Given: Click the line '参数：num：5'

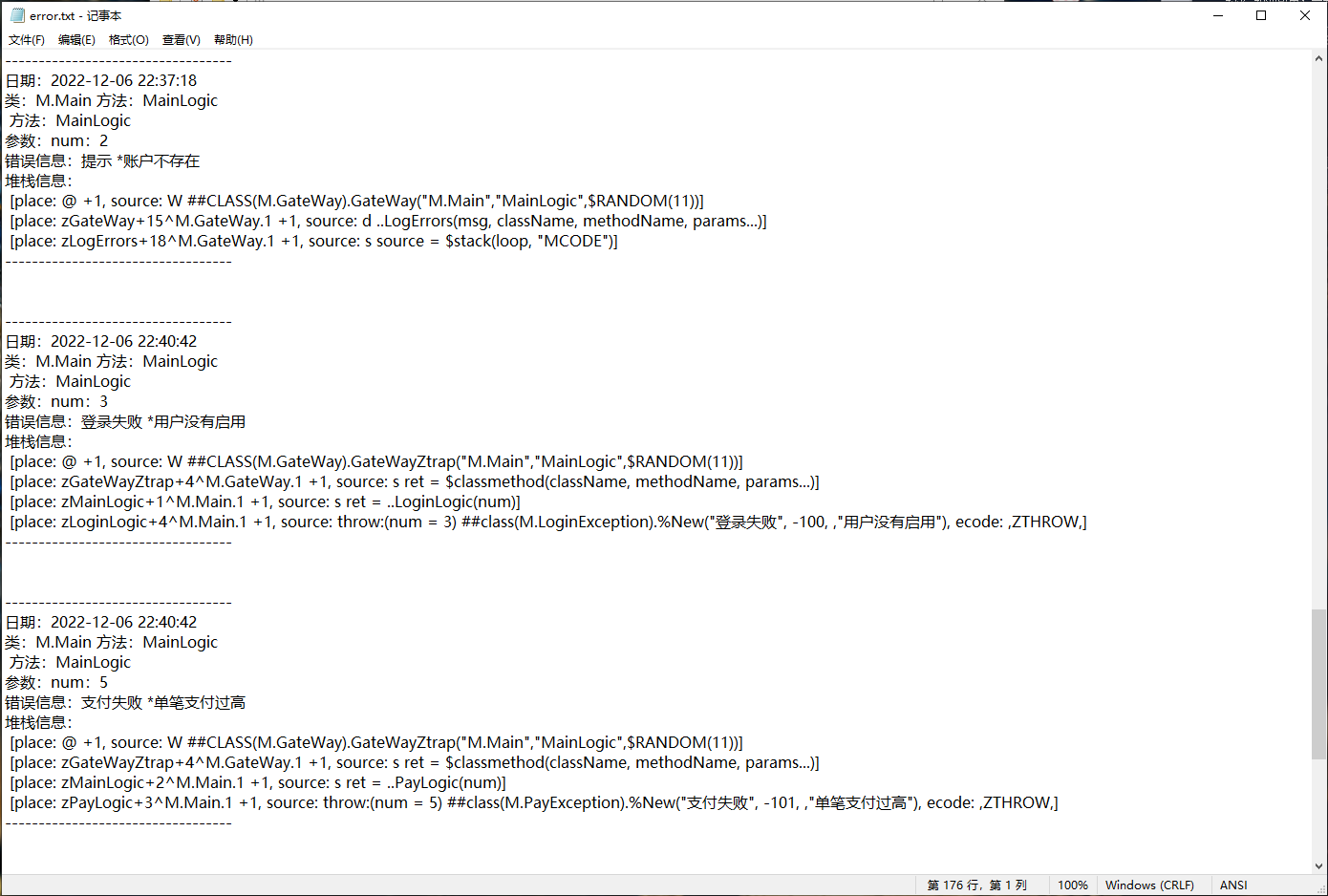Looking at the screenshot, I should [56, 682].
